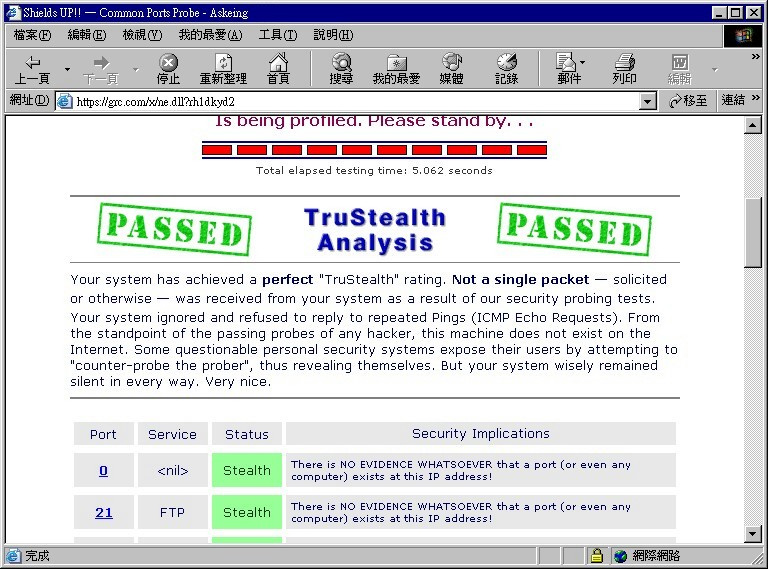Screen dimensions: 768x569
Task: Click the Windows logo throbber icon
Action: coord(743,35)
